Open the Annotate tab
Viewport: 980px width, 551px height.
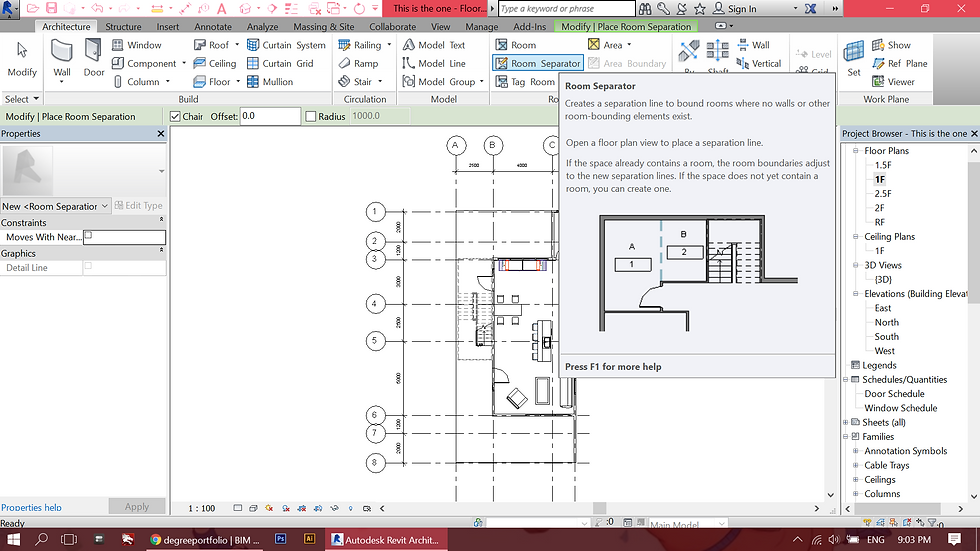coord(212,27)
